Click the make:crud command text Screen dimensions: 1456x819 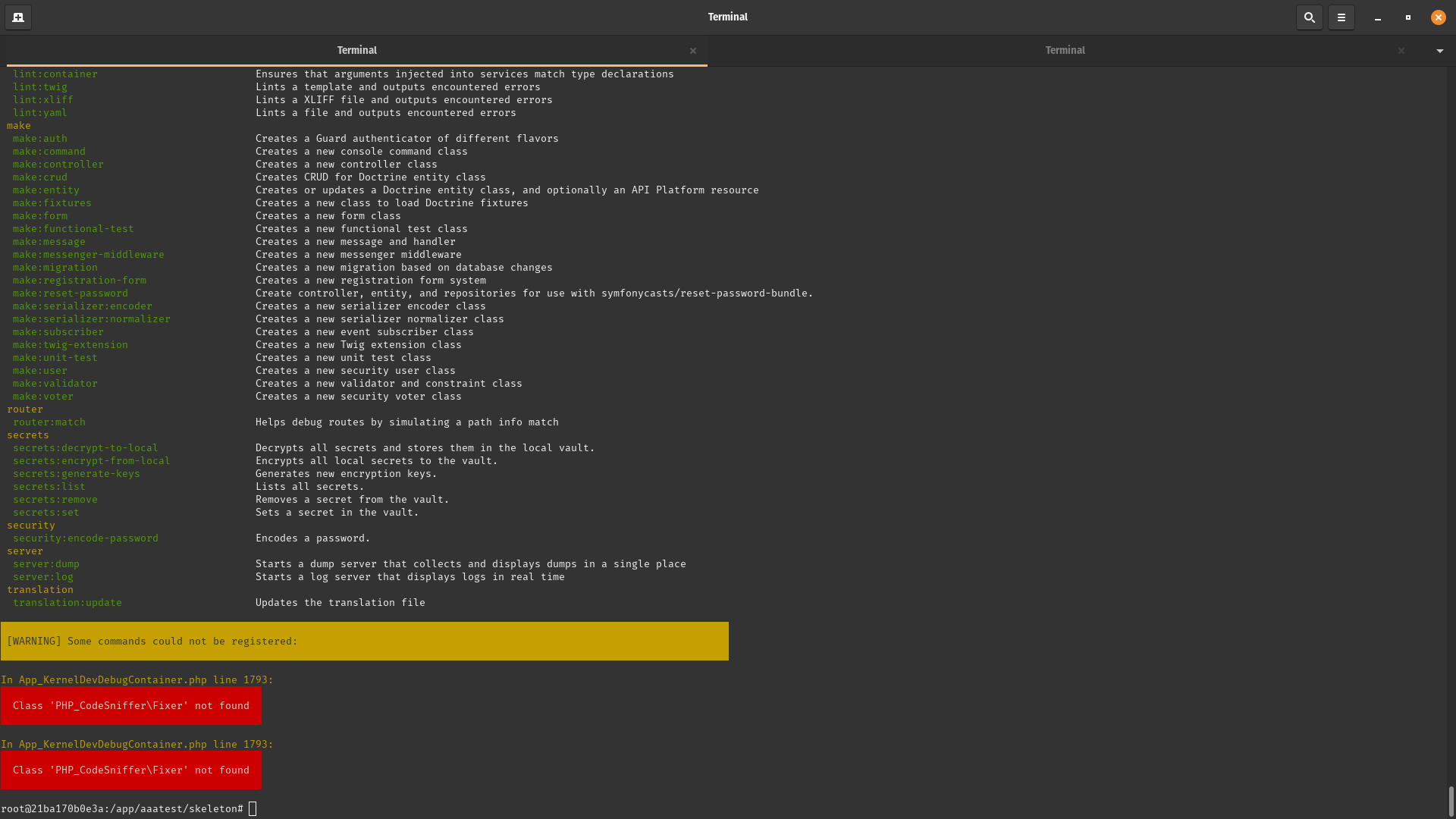point(40,177)
